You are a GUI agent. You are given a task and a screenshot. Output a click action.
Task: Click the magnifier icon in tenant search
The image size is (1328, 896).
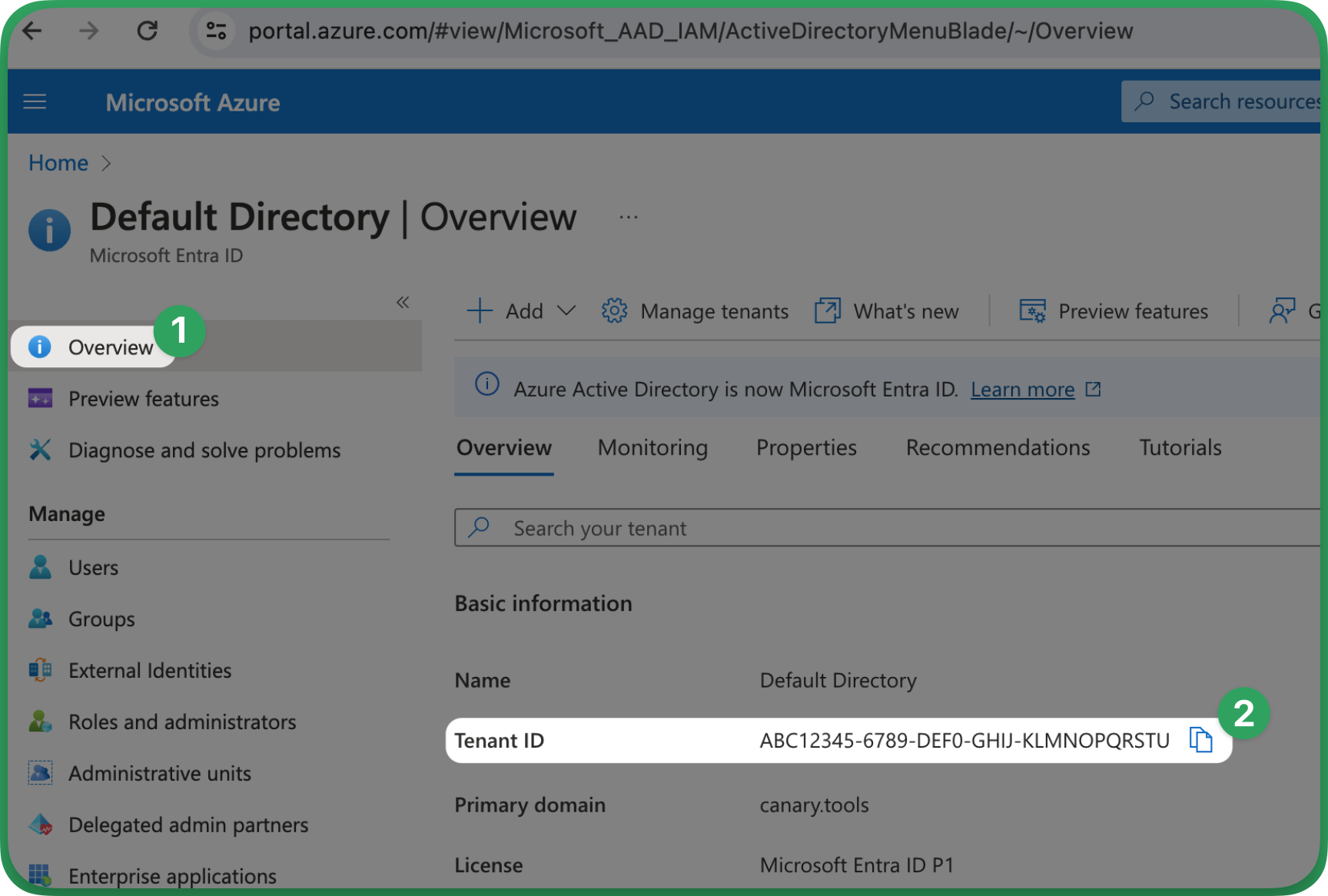479,527
